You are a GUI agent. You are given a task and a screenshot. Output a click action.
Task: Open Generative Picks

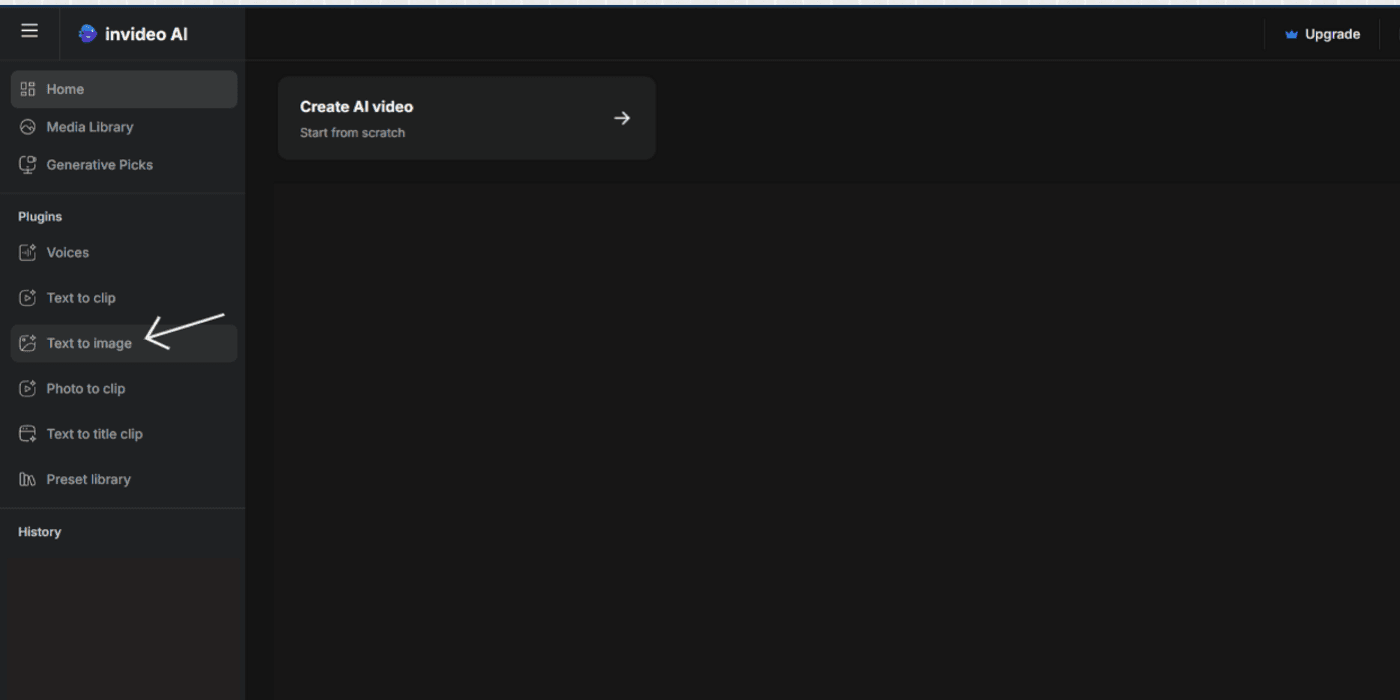pos(99,164)
